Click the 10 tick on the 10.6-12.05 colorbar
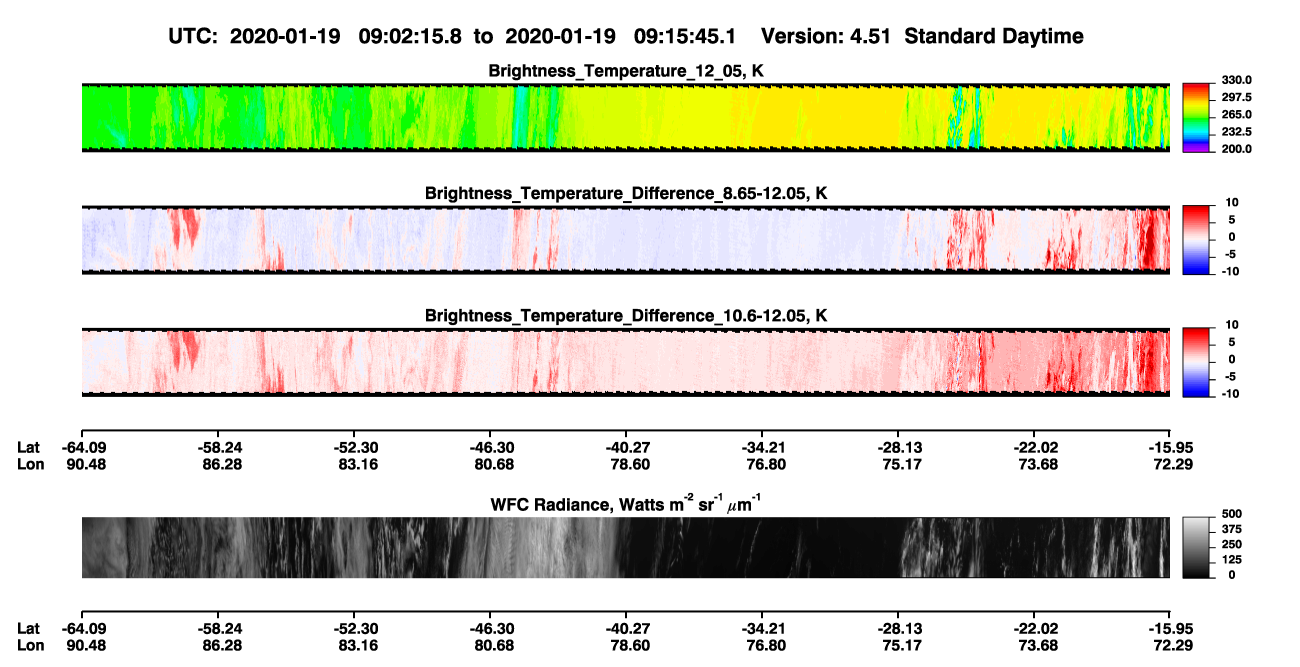1300x667 pixels. tap(1232, 325)
